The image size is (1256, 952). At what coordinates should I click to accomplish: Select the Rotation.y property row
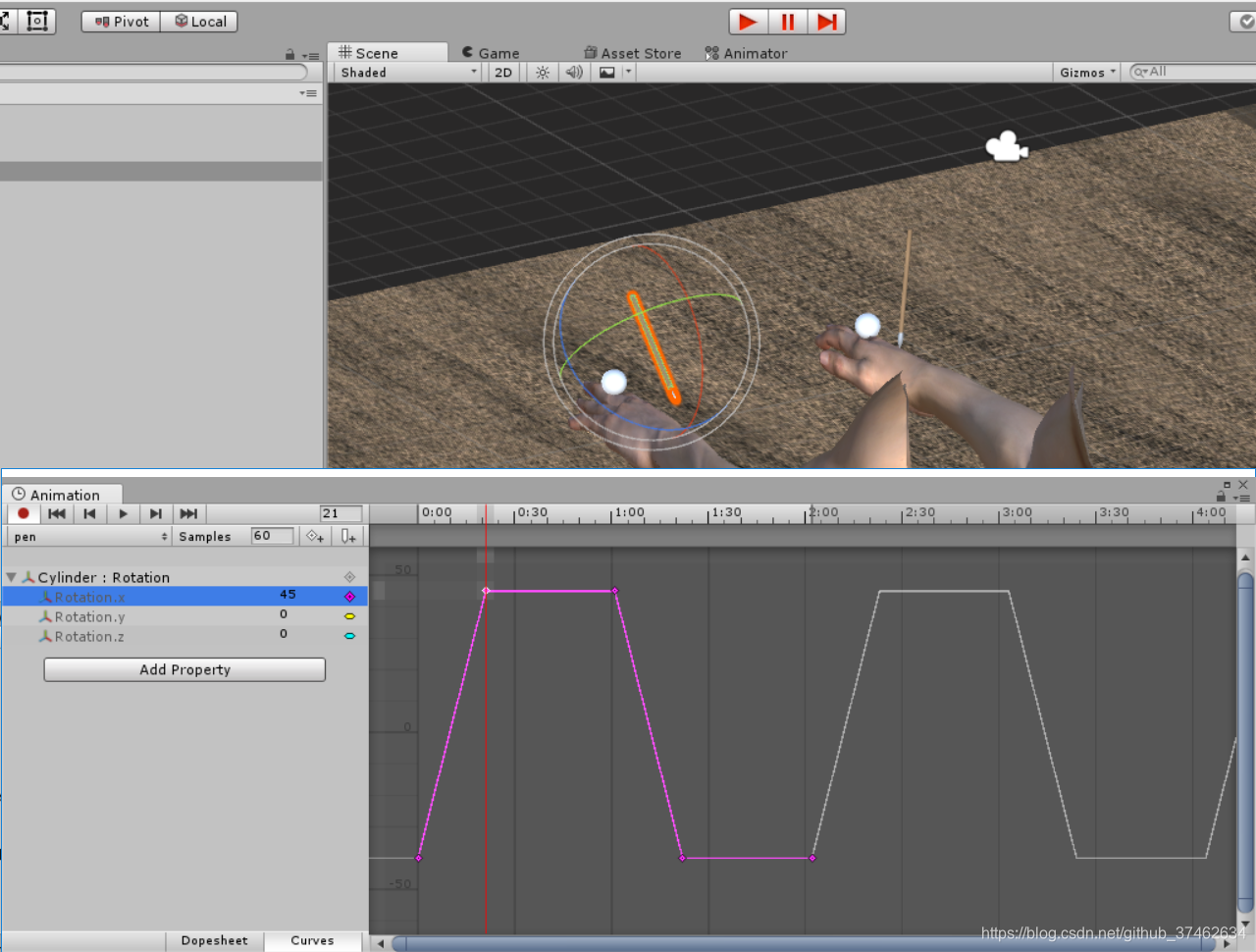click(184, 616)
